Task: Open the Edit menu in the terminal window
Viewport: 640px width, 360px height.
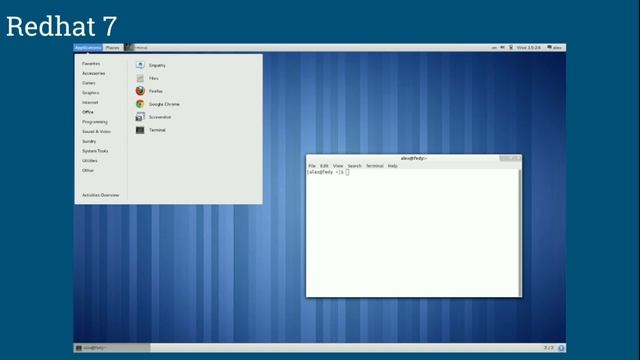Action: (x=324, y=166)
